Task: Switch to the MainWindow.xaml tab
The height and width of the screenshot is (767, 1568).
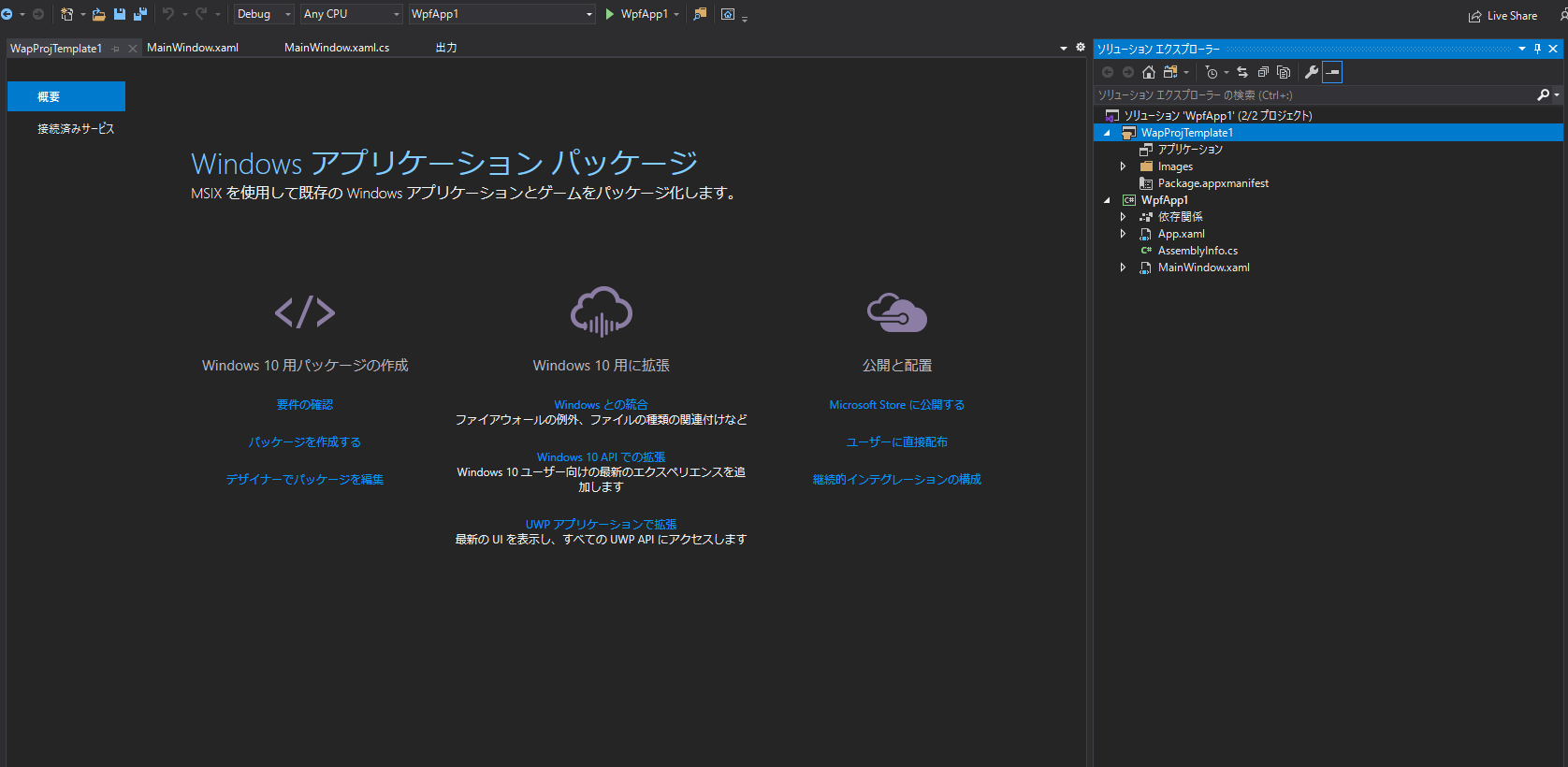Action: tap(193, 48)
